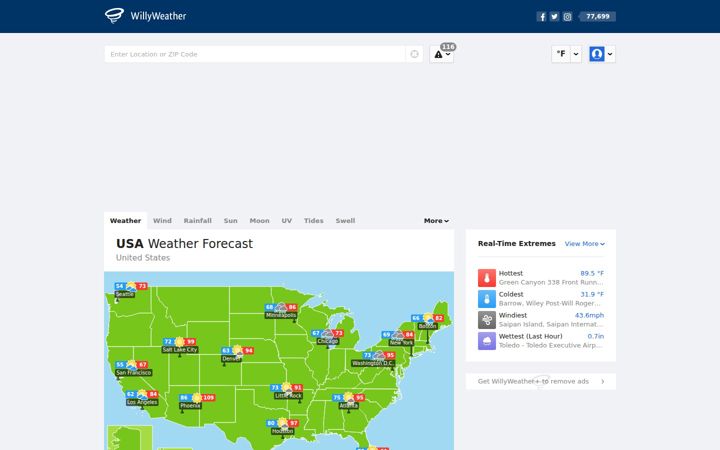Click the 116 warnings badge
Viewport: 720px width, 450px height.
pos(448,47)
